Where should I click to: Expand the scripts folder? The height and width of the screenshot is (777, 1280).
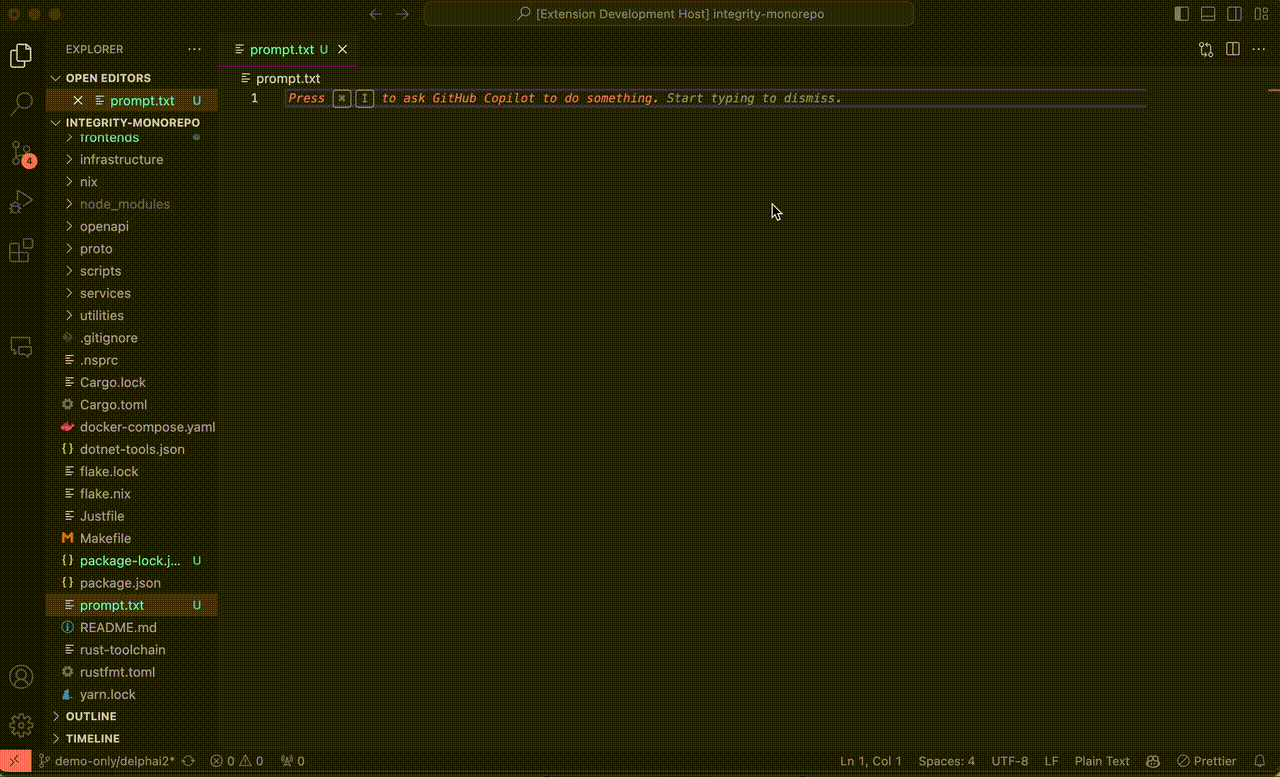click(x=131, y=271)
